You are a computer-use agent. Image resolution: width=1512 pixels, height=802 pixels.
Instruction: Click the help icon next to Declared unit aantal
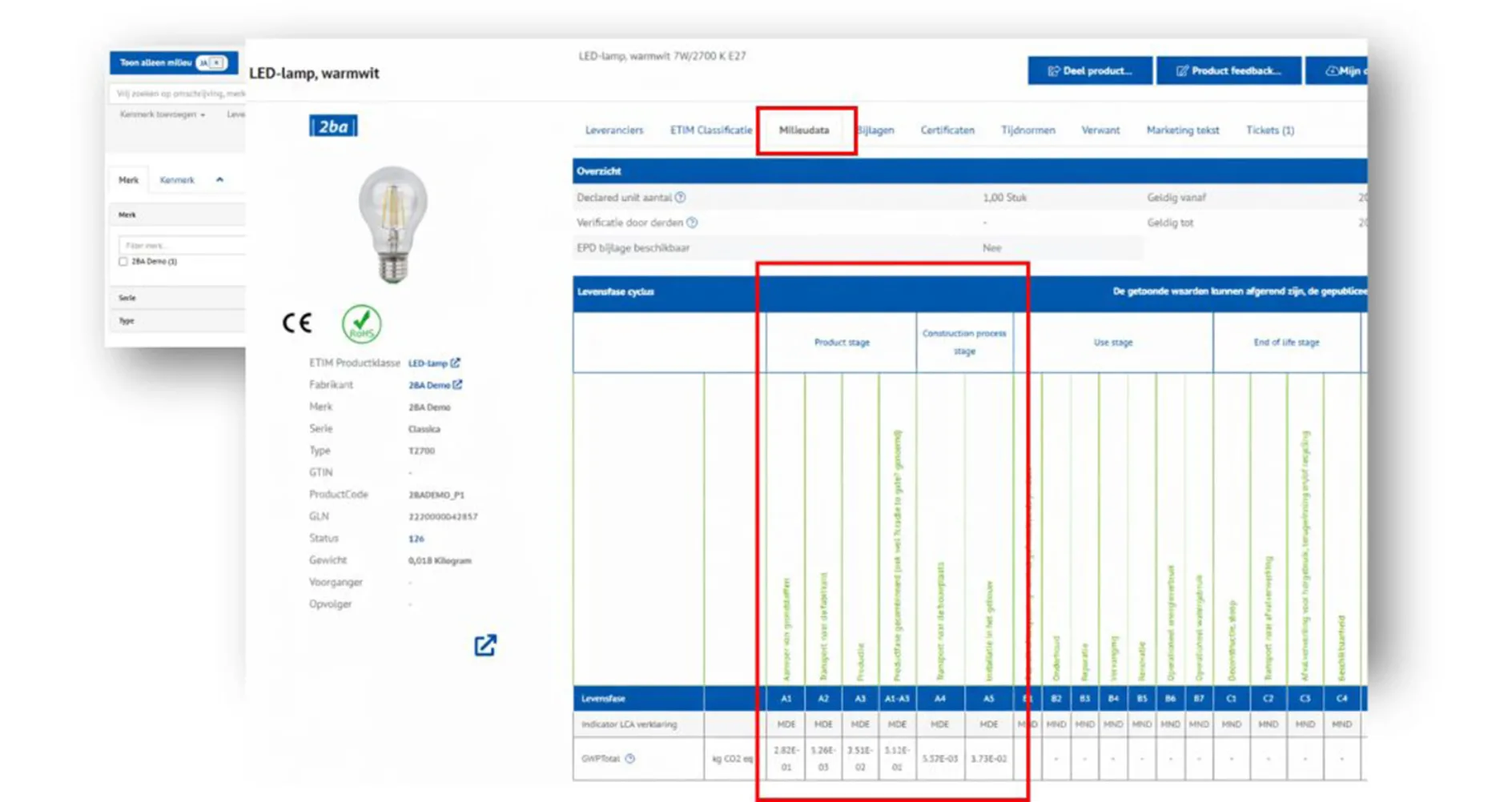pos(680,198)
